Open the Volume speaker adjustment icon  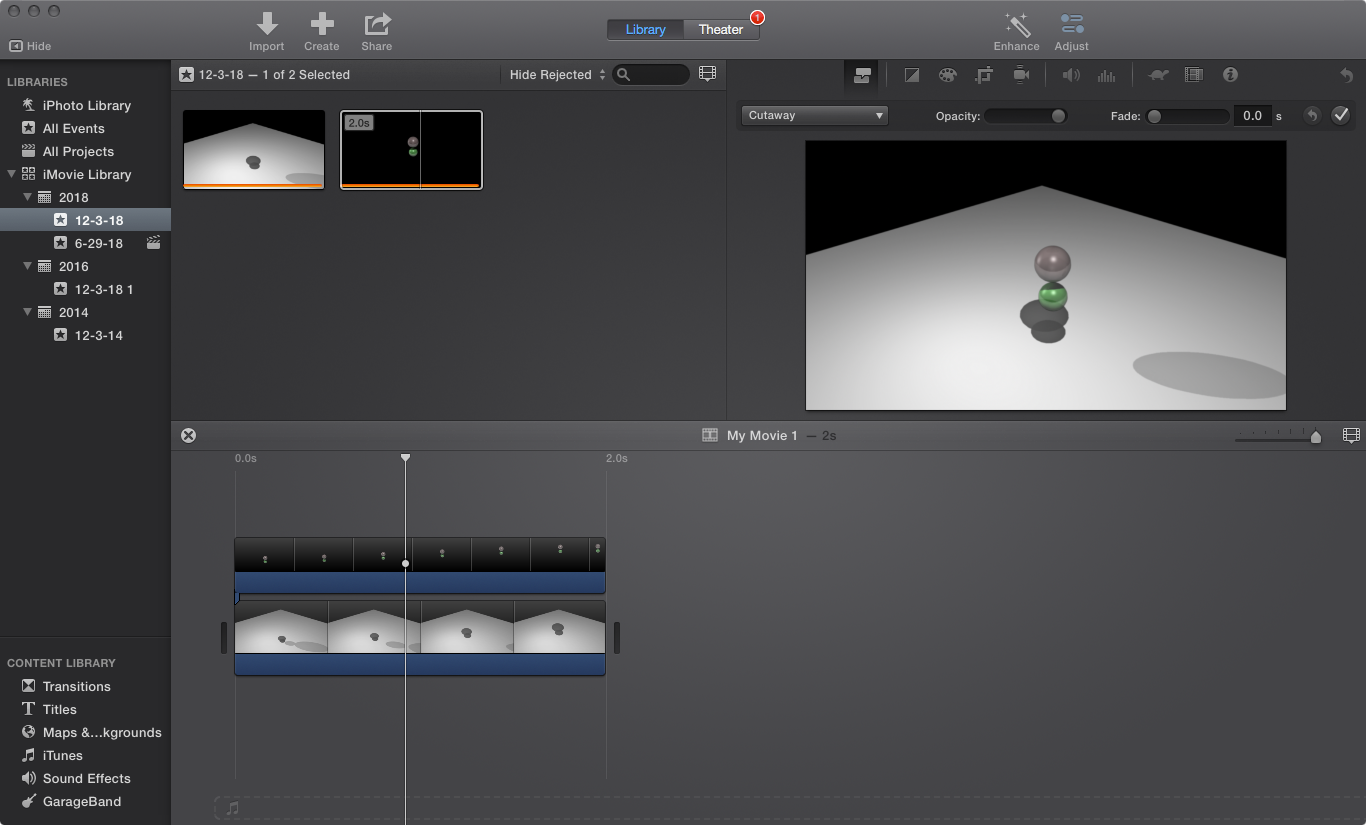1072,74
